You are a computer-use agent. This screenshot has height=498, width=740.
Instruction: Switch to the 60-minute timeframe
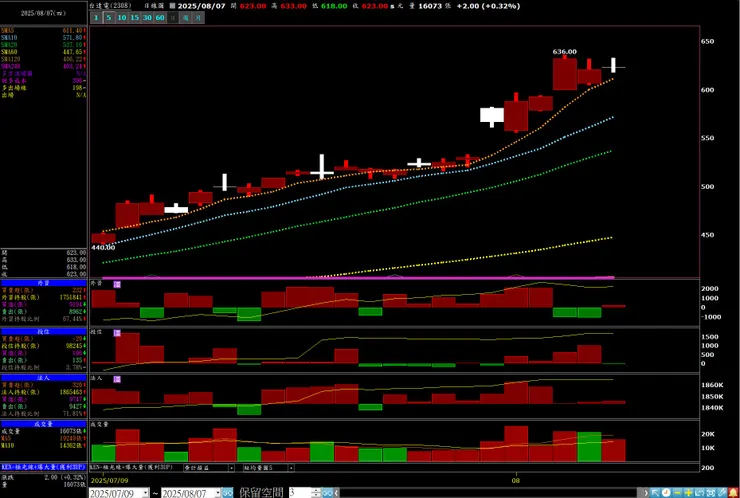160,17
